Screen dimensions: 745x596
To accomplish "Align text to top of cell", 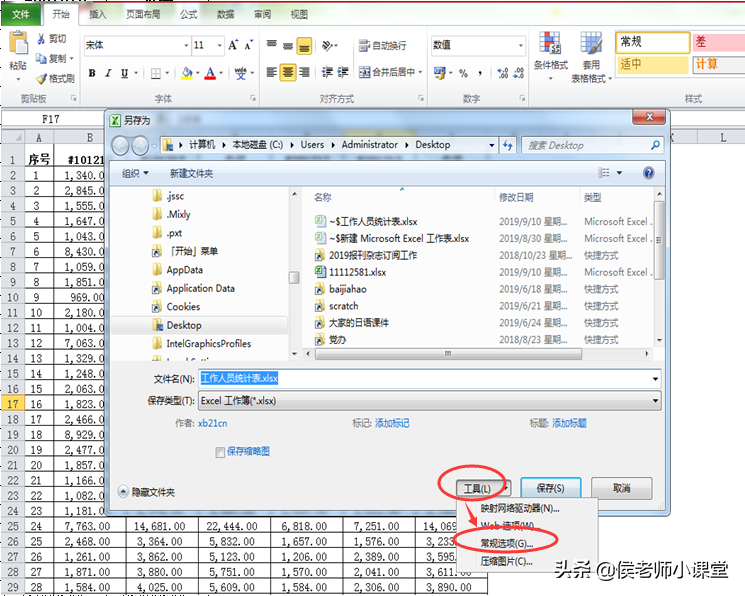I will click(272, 45).
